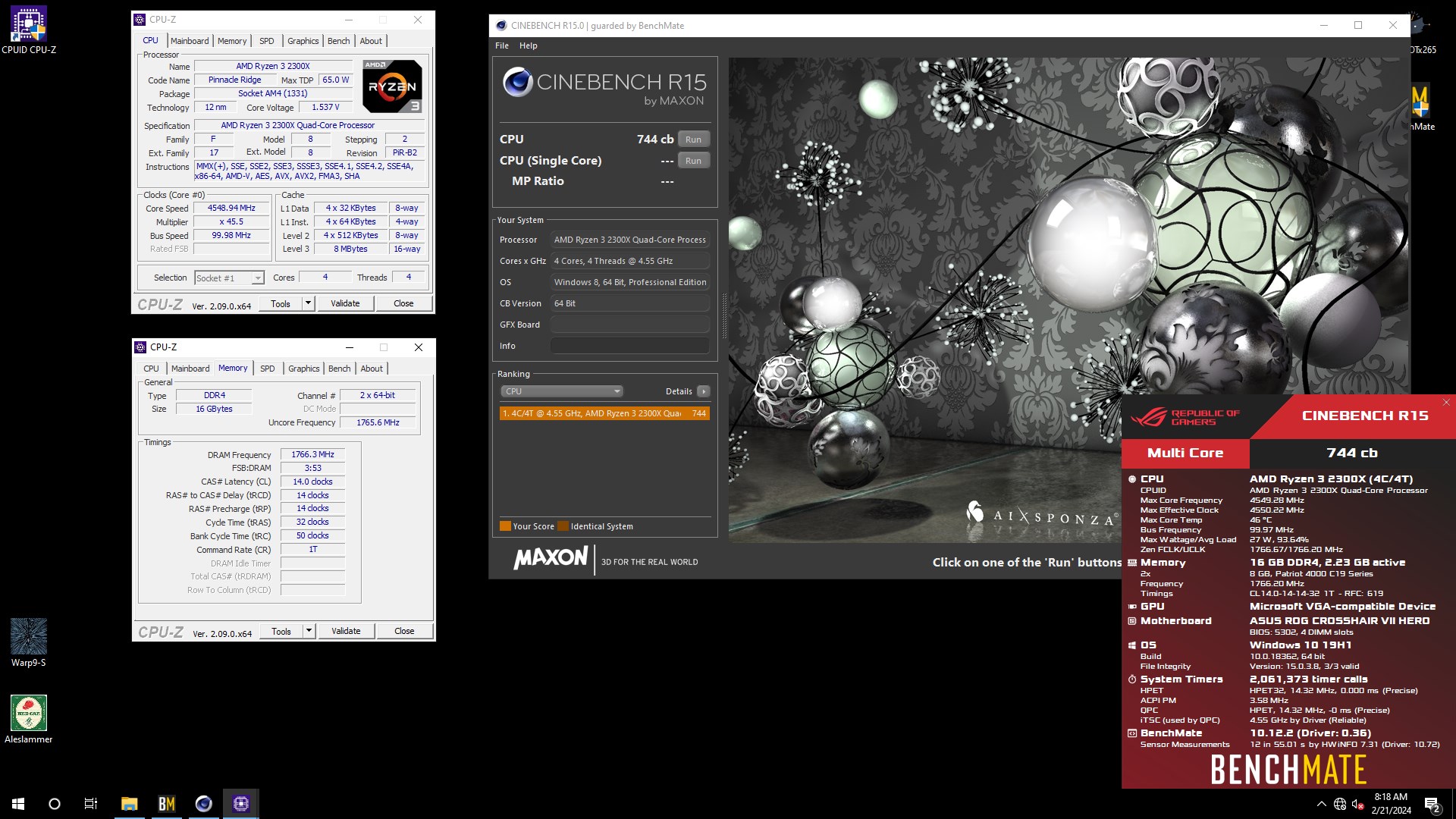Click the Cinebench R15 sphere logo
Viewport: 1456px width, 819px height.
(518, 82)
